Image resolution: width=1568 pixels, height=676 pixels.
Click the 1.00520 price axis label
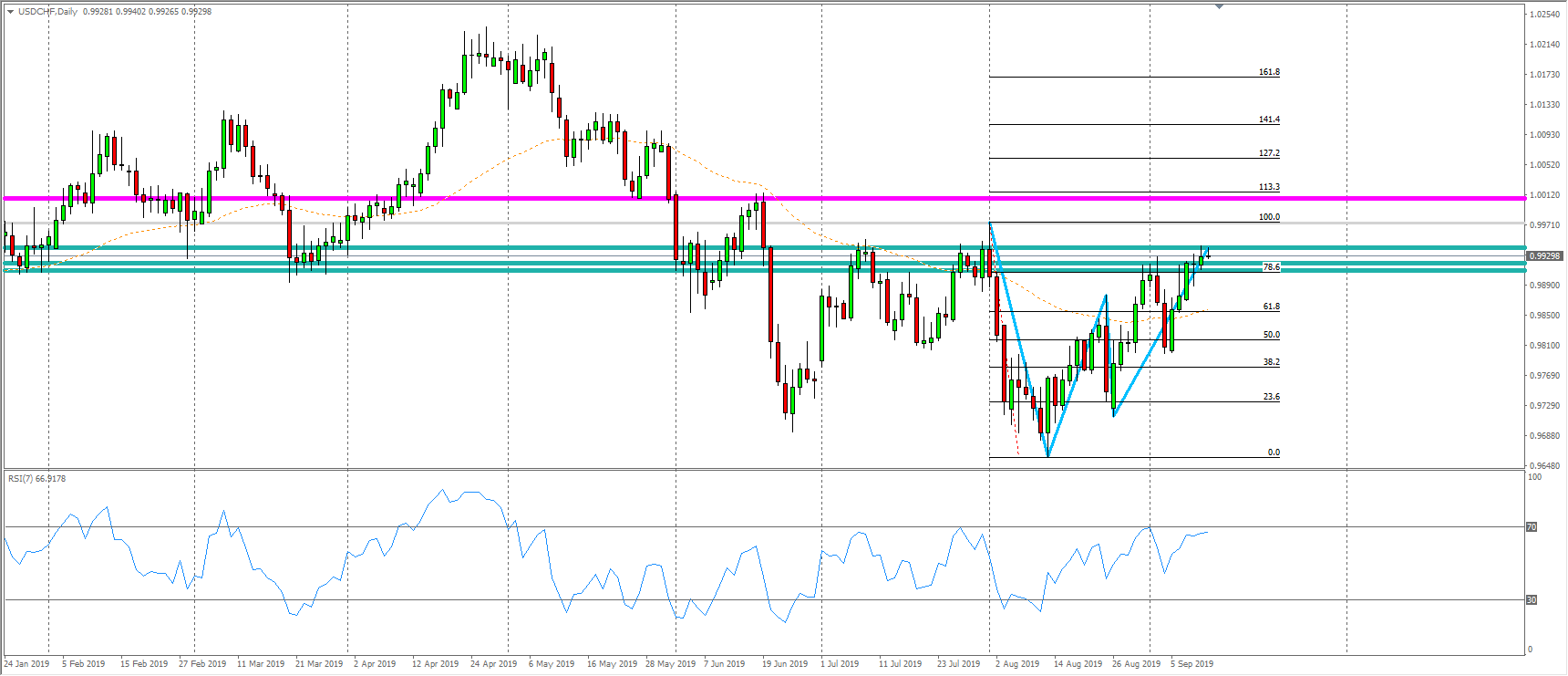(1544, 165)
